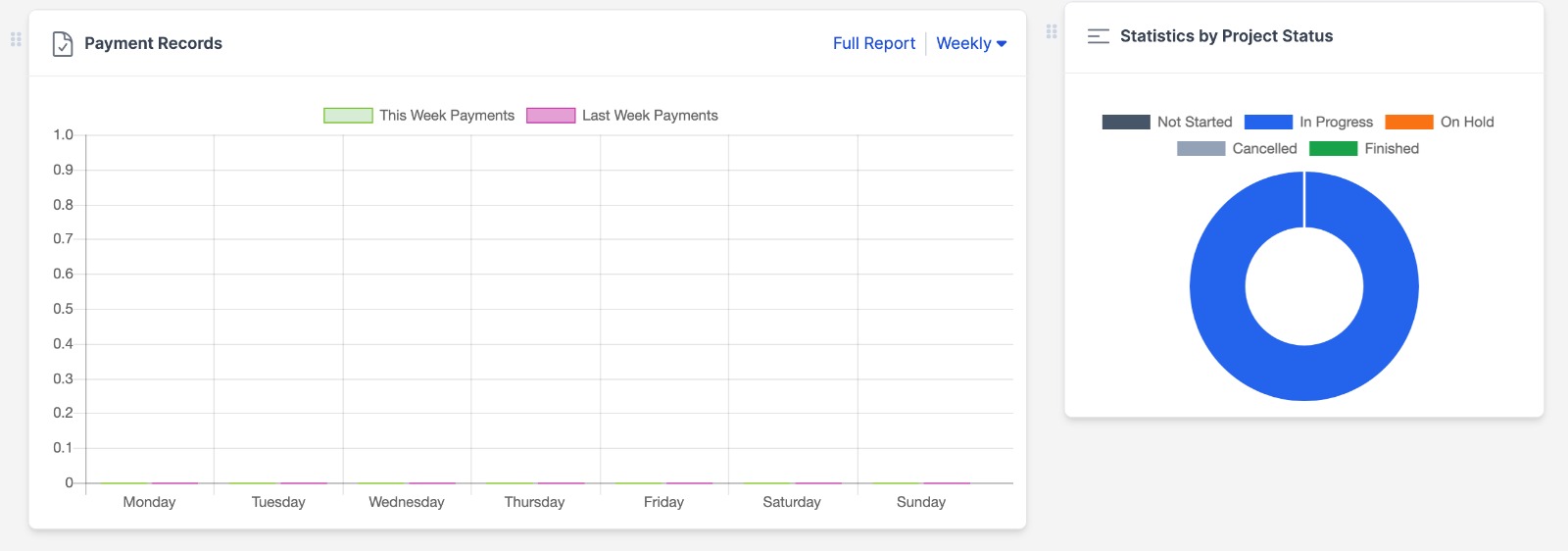Screen dimensions: 1568x551
Task: Open the Full Report link
Action: pos(873,43)
